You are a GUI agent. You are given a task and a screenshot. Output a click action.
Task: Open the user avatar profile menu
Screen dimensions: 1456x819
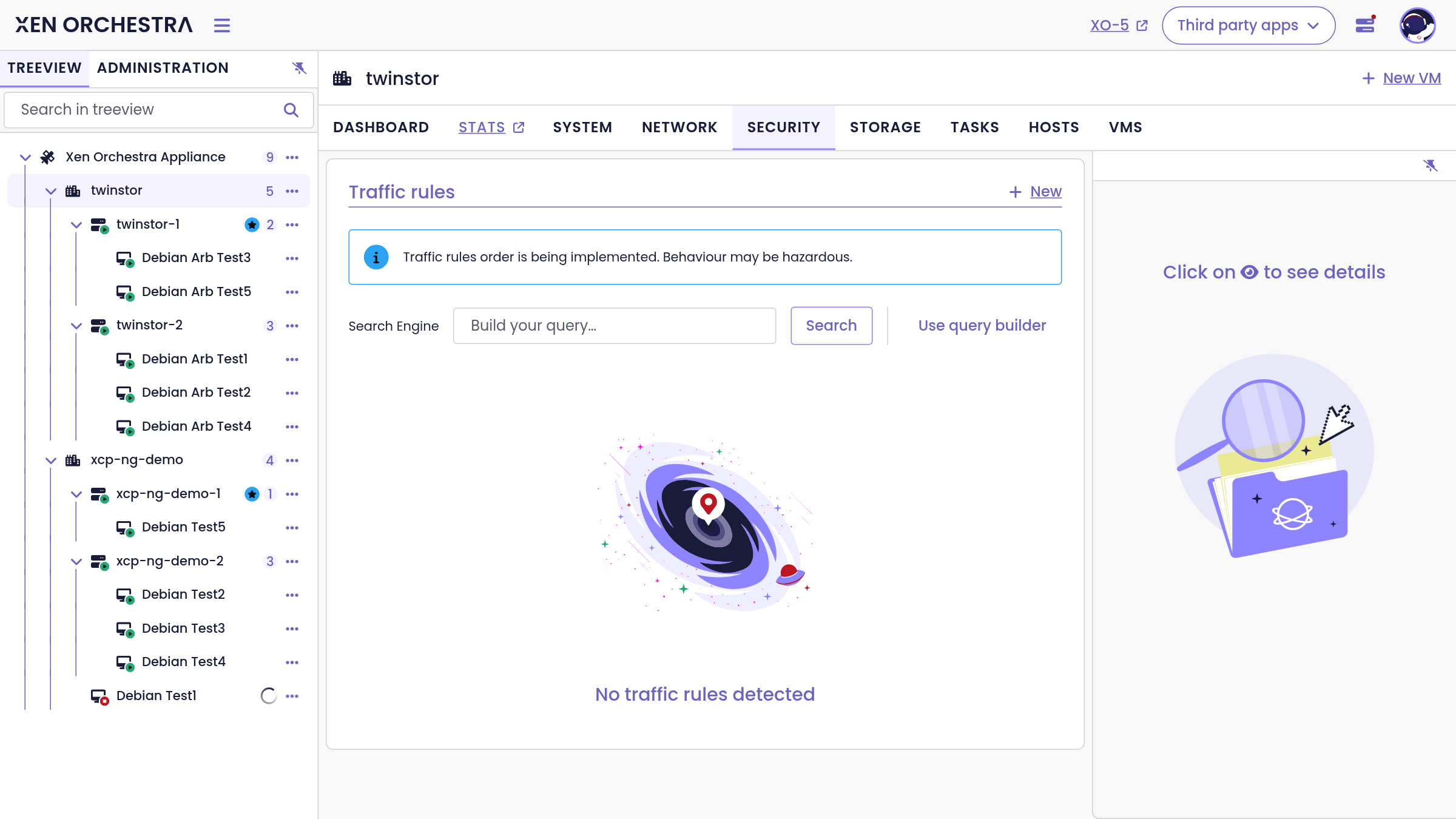(x=1417, y=25)
